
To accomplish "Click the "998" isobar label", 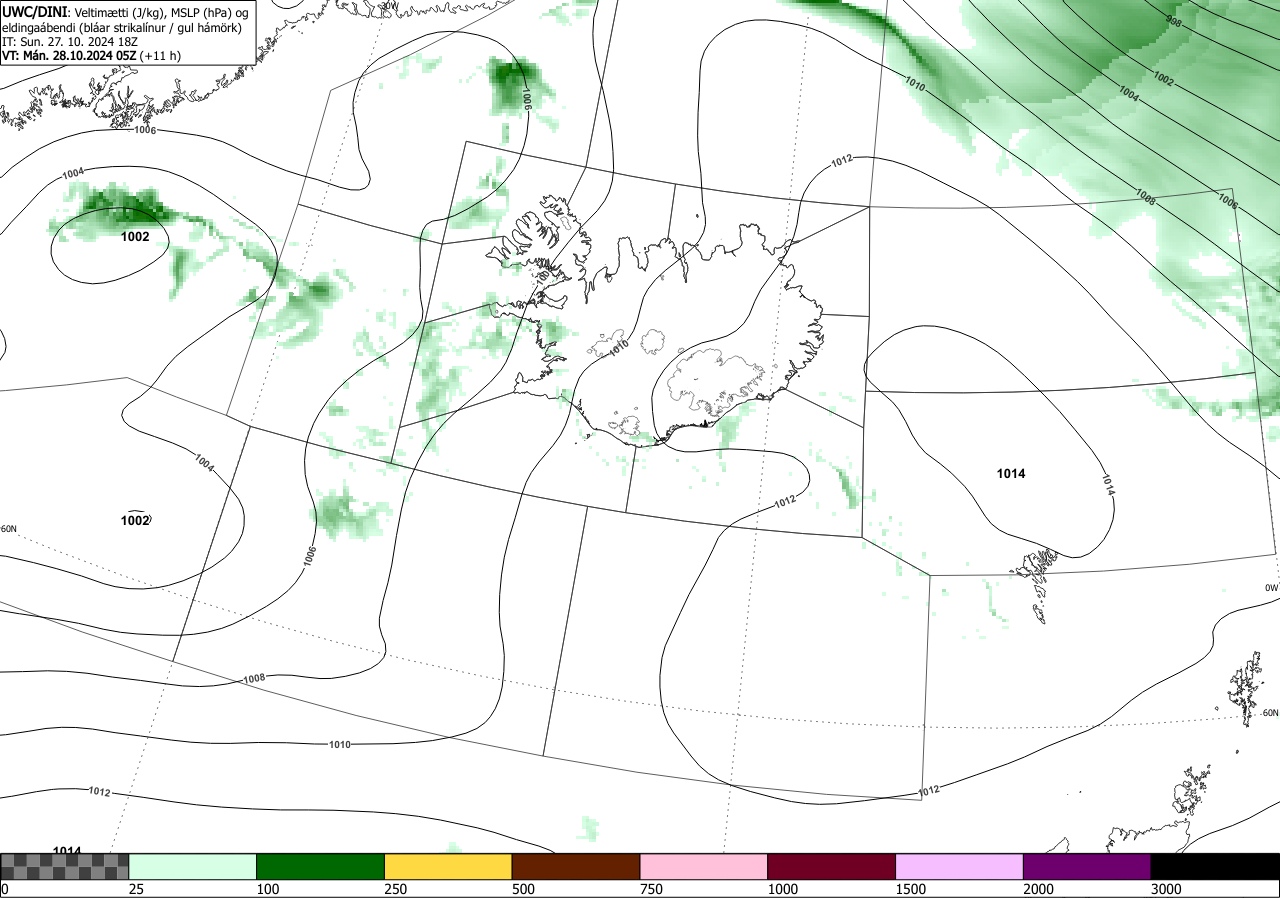I will click(1174, 21).
